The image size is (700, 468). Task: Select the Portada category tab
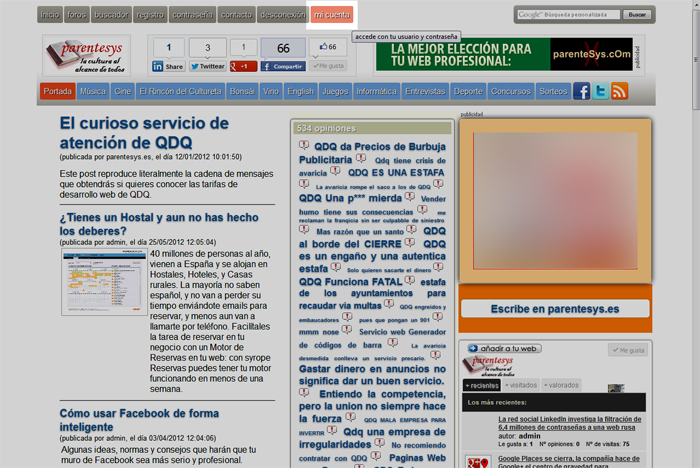pyautogui.click(x=58, y=91)
